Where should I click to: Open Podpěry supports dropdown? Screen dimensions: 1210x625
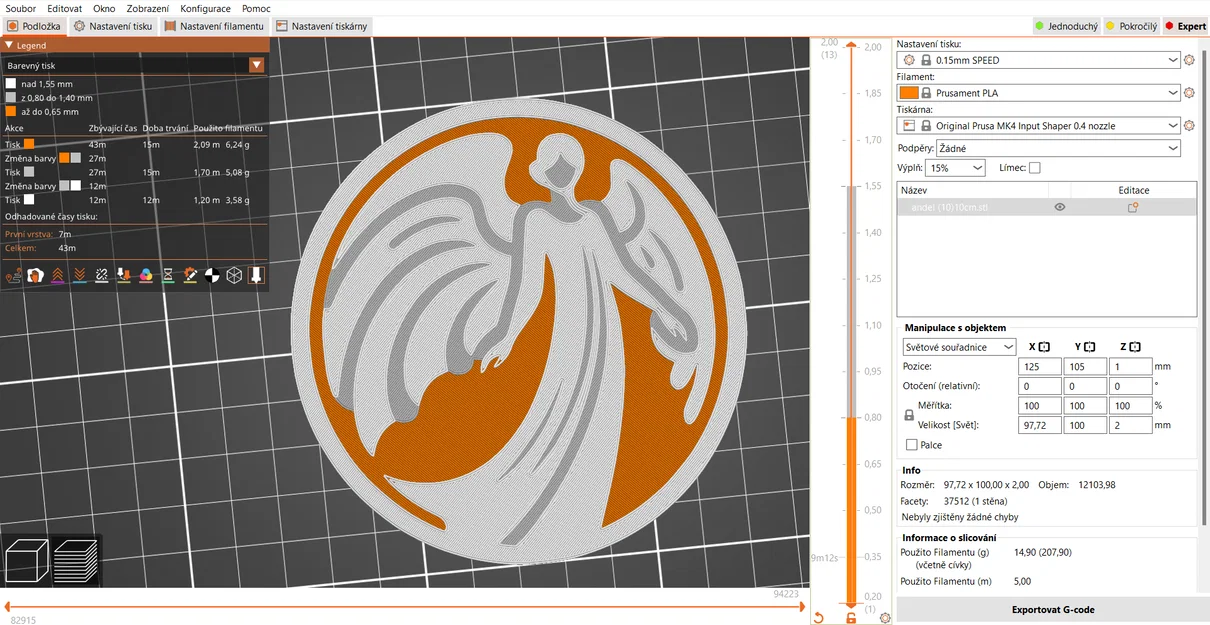click(1060, 148)
